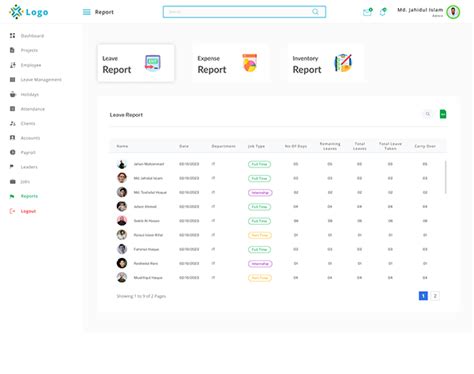Click the Full Time badge in Fahmid Hoque row
Screen dimensions: 474x374
click(x=260, y=250)
